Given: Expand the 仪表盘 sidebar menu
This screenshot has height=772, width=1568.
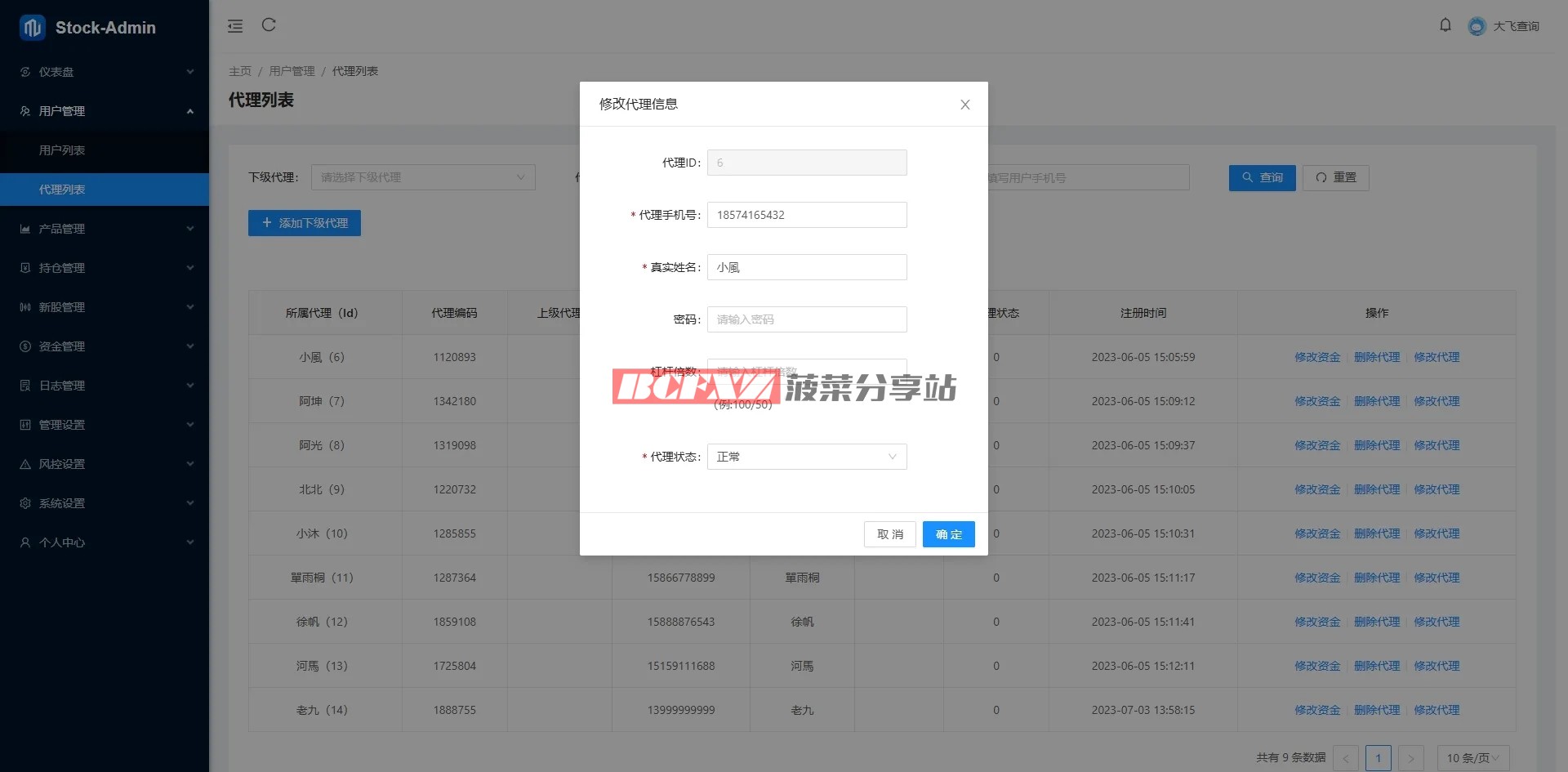Looking at the screenshot, I should coord(105,72).
